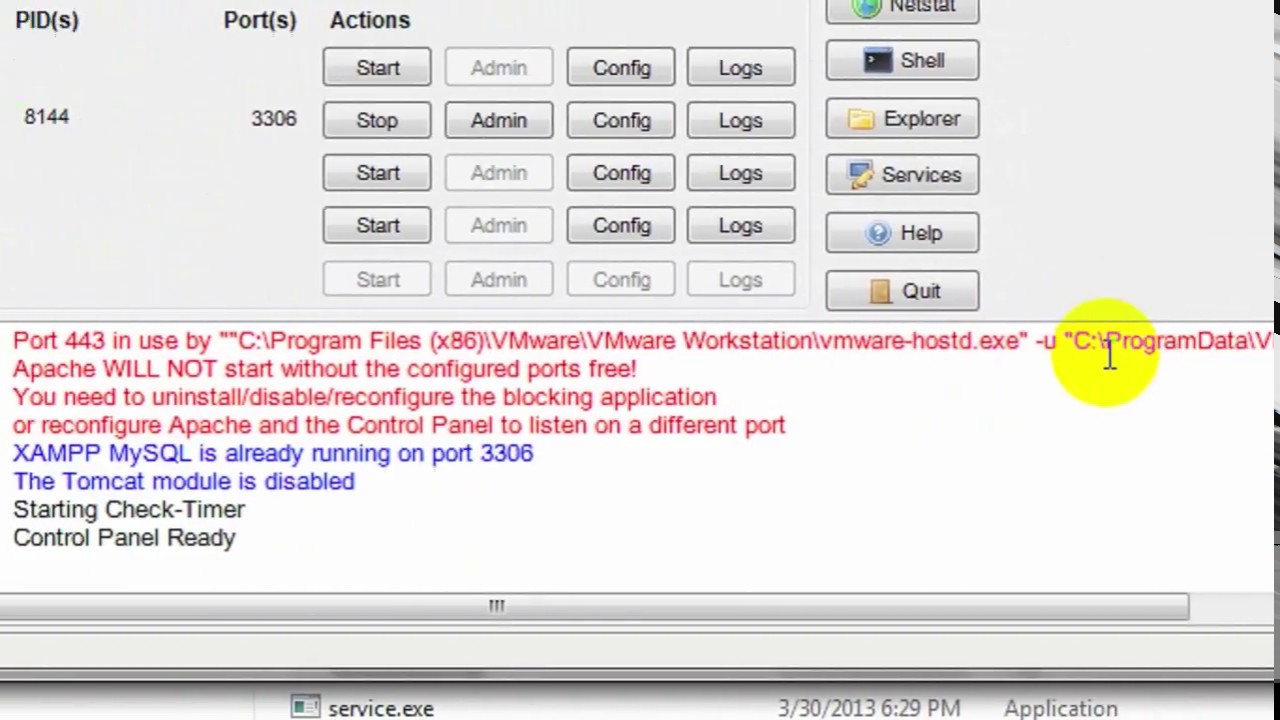Open Config in the row just below Stop
Image resolution: width=1280 pixels, height=720 pixels.
[621, 173]
